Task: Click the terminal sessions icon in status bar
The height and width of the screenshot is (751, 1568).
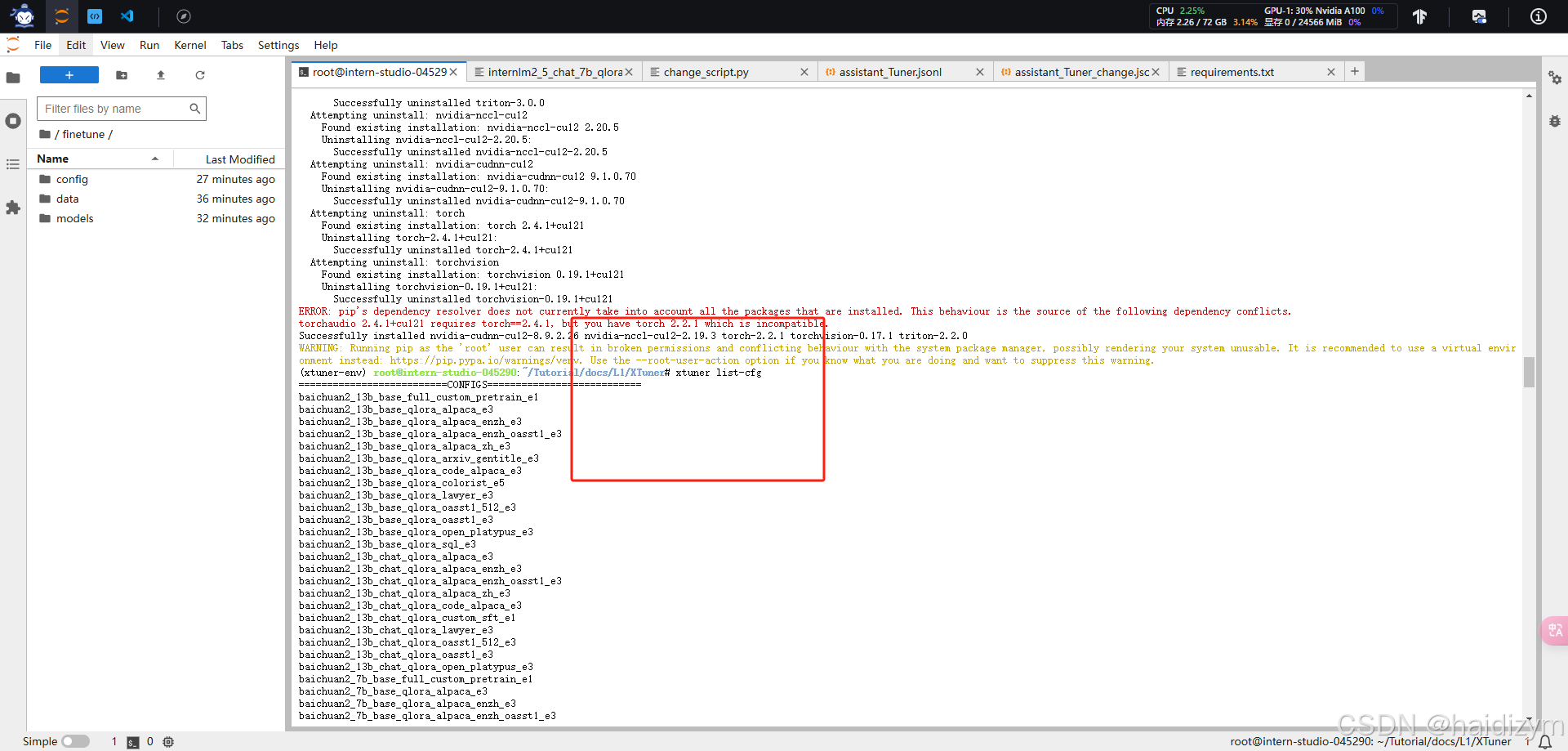Action: (132, 742)
